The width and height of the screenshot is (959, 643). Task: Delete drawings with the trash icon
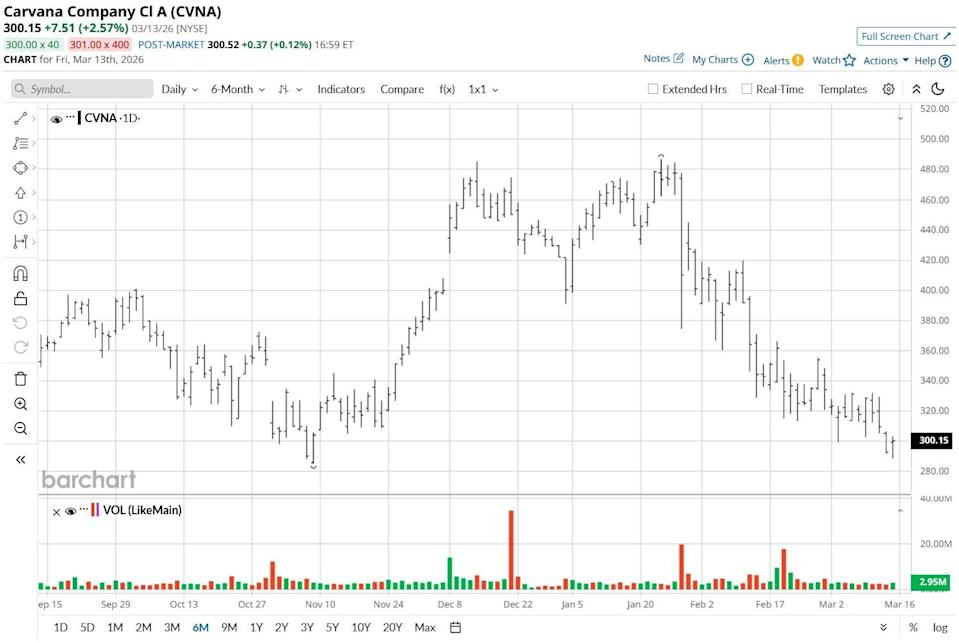(x=20, y=378)
